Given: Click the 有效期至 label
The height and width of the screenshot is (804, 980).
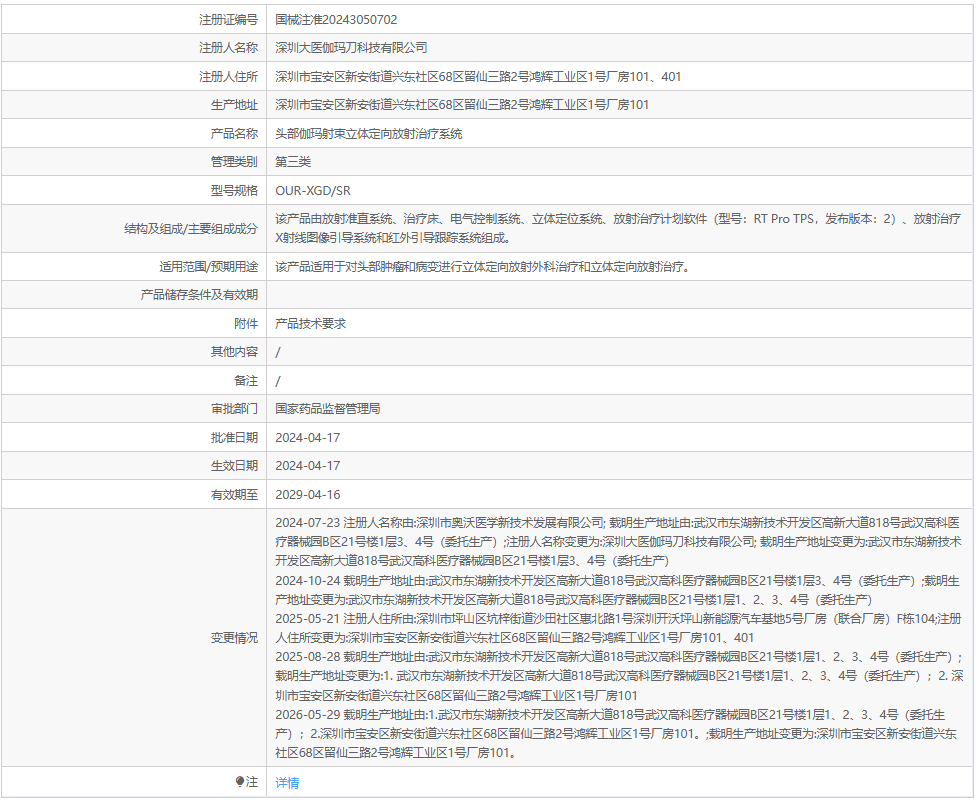Looking at the screenshot, I should [234, 494].
